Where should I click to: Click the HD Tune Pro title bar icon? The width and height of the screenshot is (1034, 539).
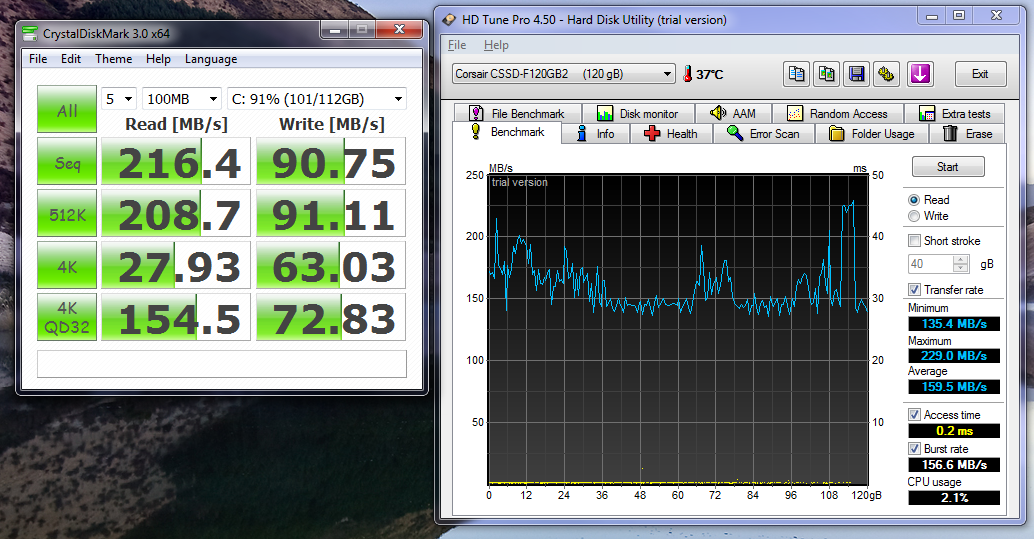tap(449, 19)
